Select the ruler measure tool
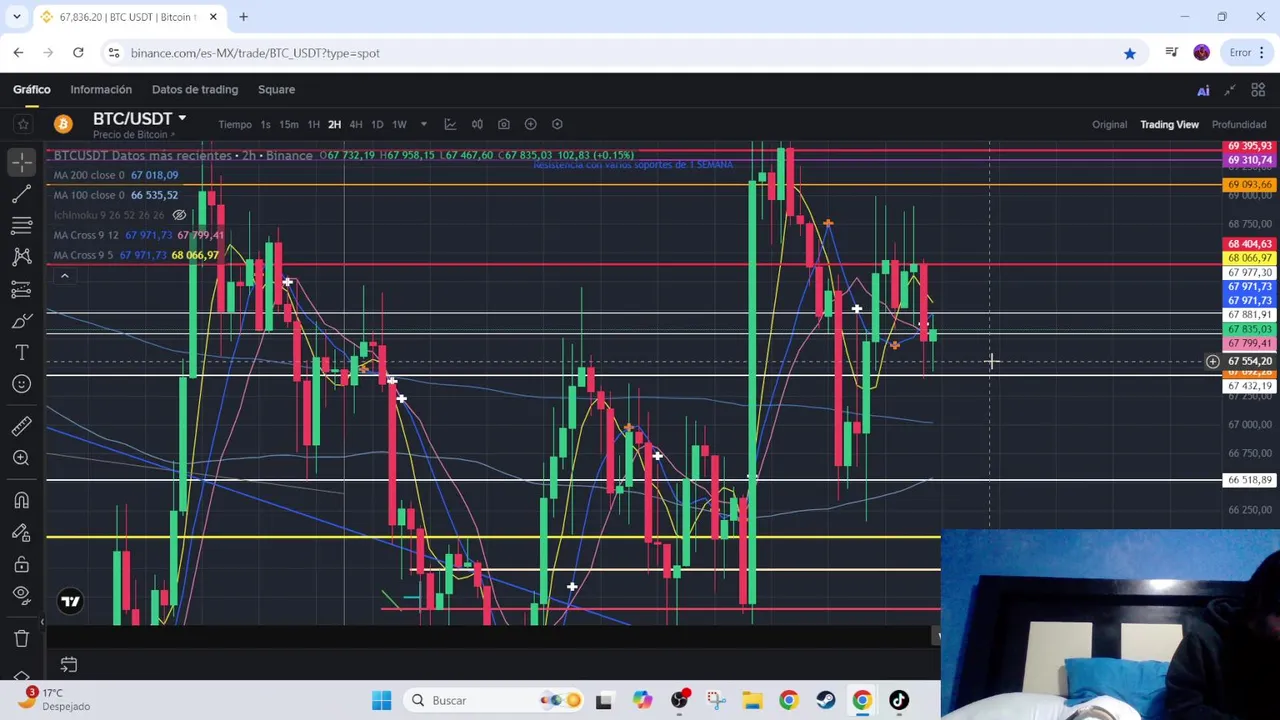This screenshot has width=1280, height=720. pyautogui.click(x=22, y=427)
